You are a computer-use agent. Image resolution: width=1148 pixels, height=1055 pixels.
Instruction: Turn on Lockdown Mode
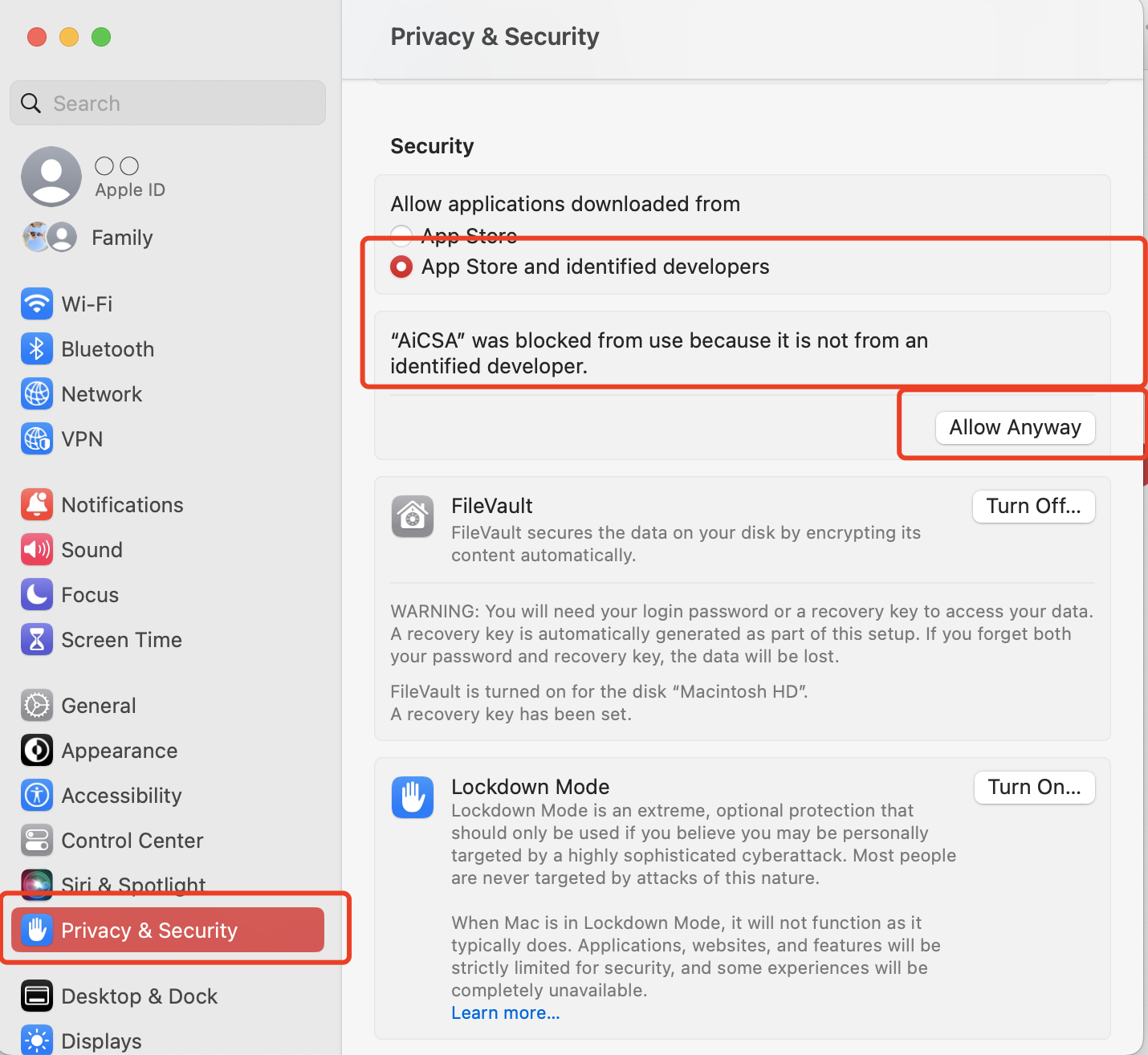click(x=1034, y=788)
